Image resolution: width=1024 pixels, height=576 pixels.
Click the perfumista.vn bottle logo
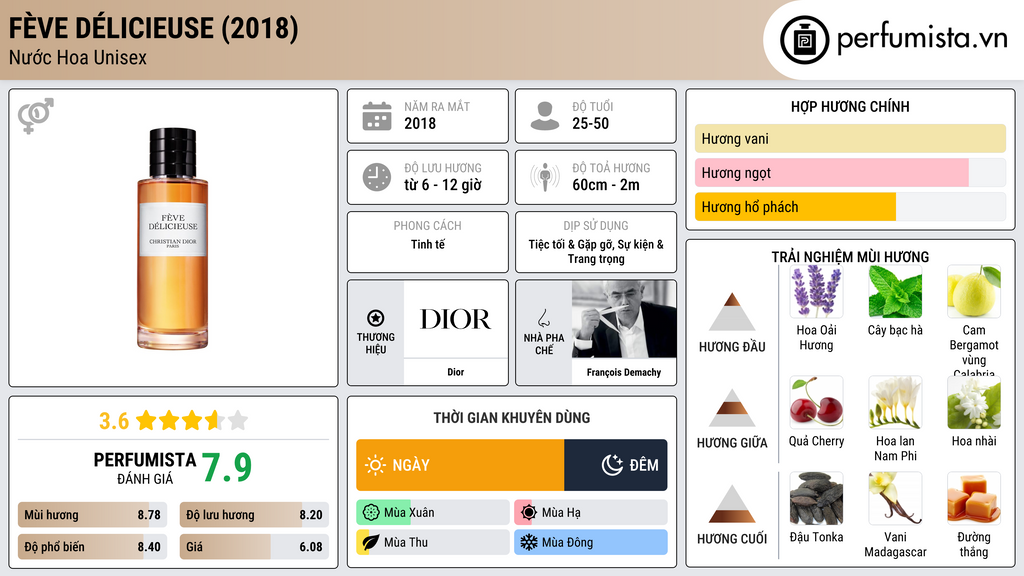point(805,40)
